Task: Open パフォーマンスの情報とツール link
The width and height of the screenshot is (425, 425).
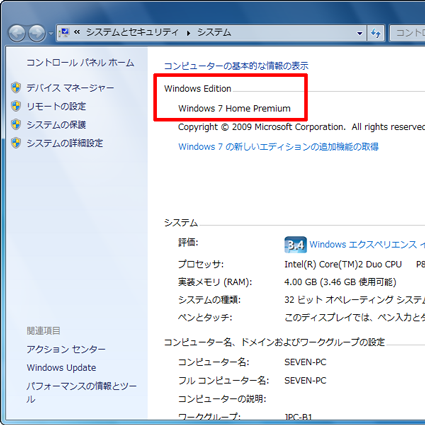Action: coord(81,392)
